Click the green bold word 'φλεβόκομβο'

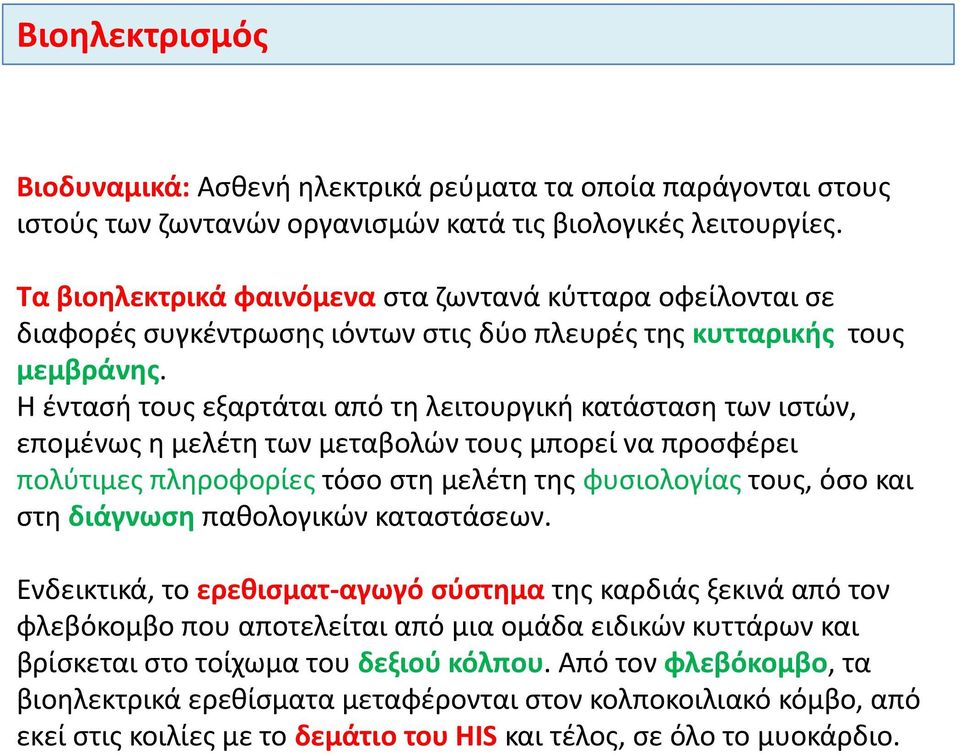[746, 663]
